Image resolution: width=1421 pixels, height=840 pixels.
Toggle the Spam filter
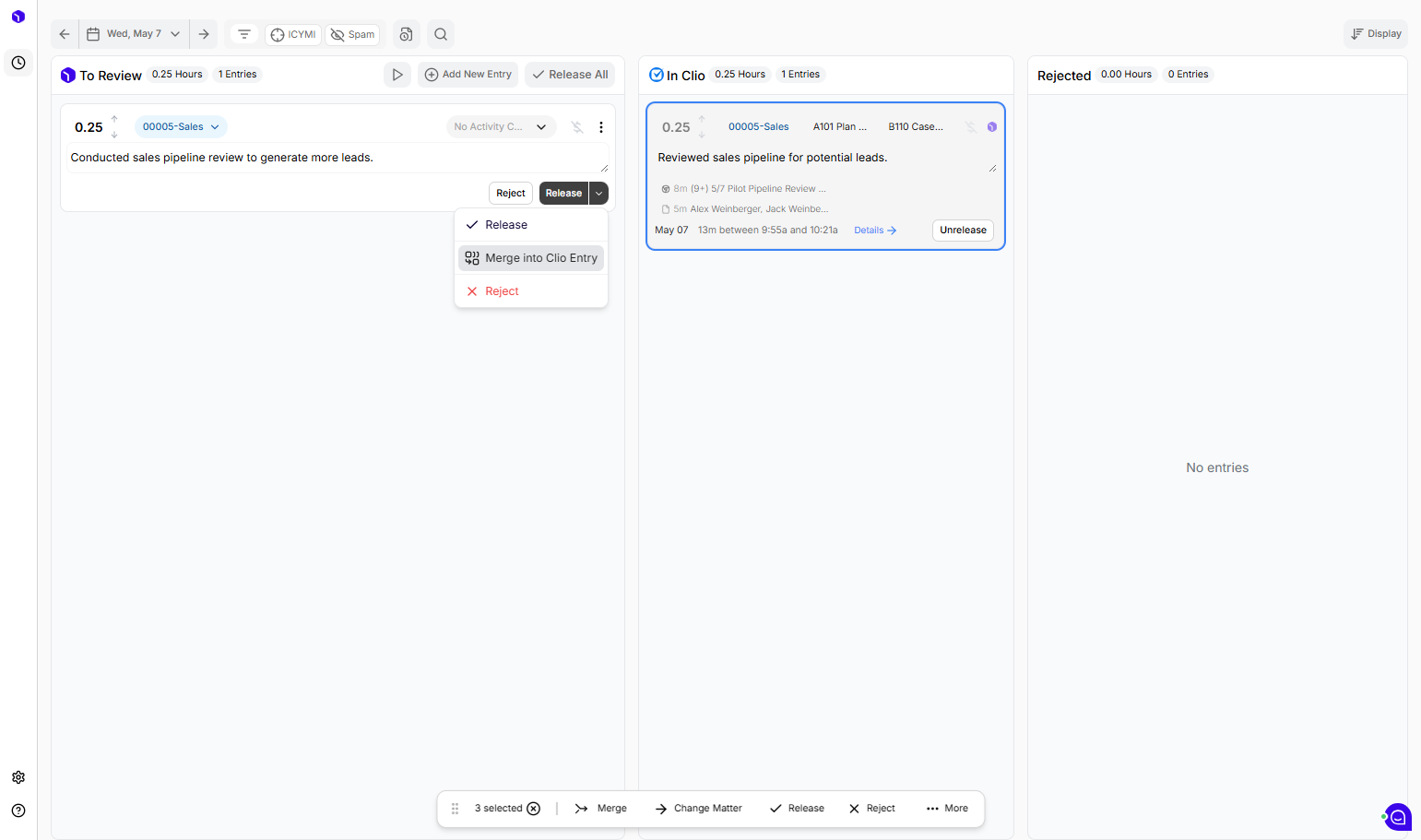click(352, 35)
